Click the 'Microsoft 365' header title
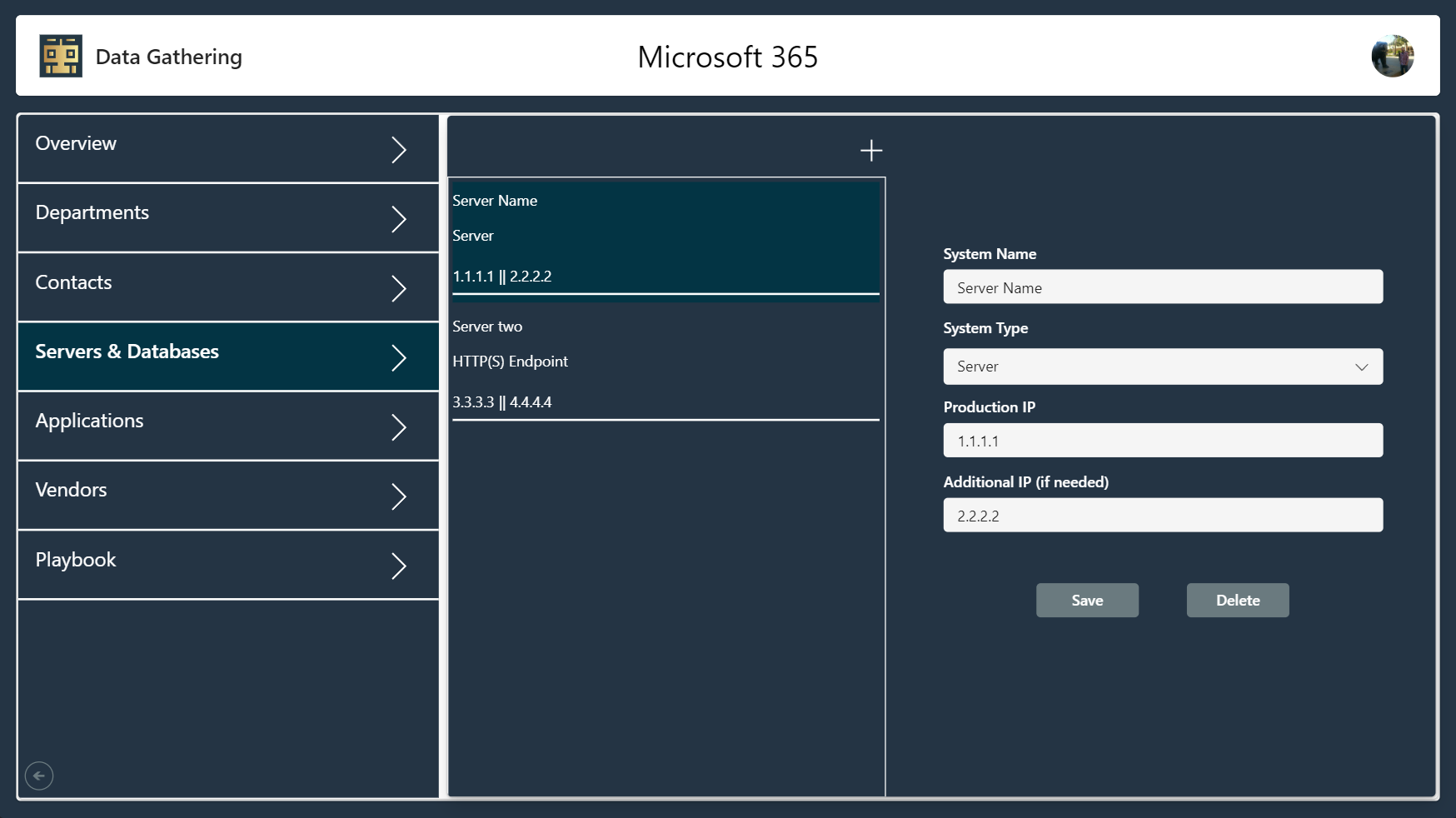Screen dimensions: 1456x818 728,57
